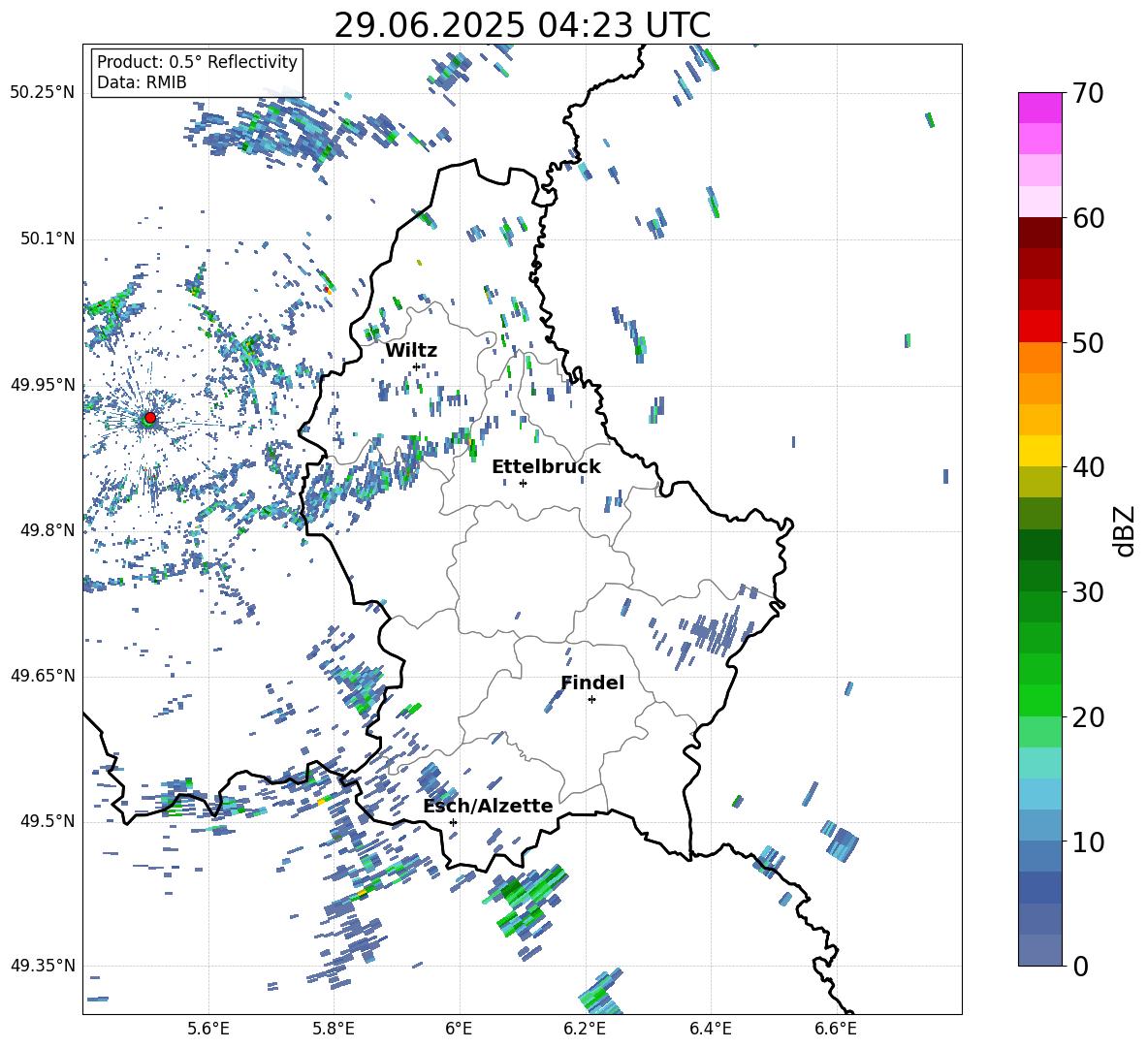Click the latitude label 49.65°N

pos(43,676)
